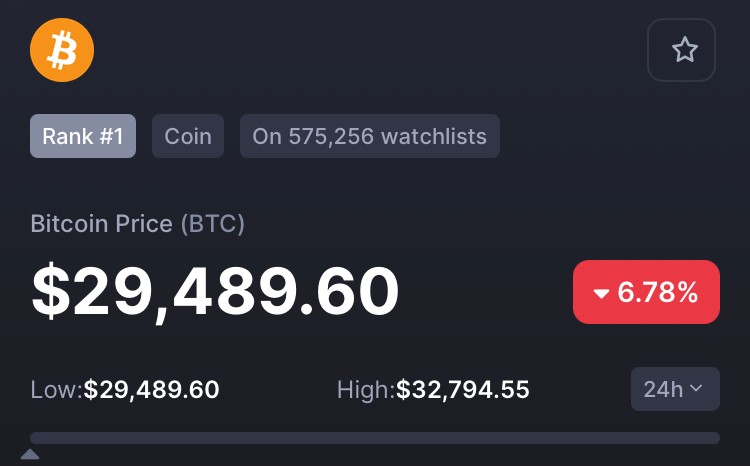Click the low-high price range bar
The width and height of the screenshot is (750, 466).
click(375, 438)
